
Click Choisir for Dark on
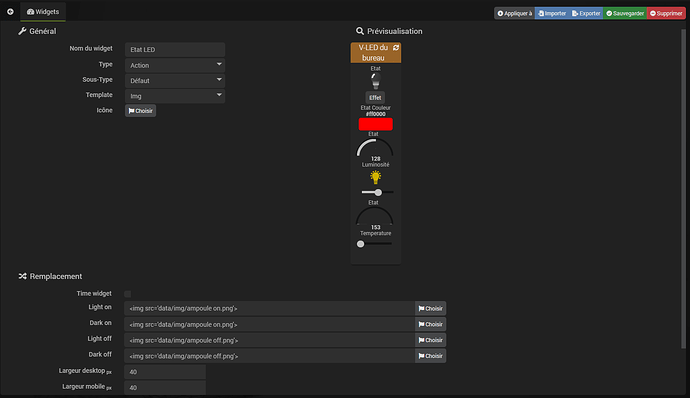430,324
